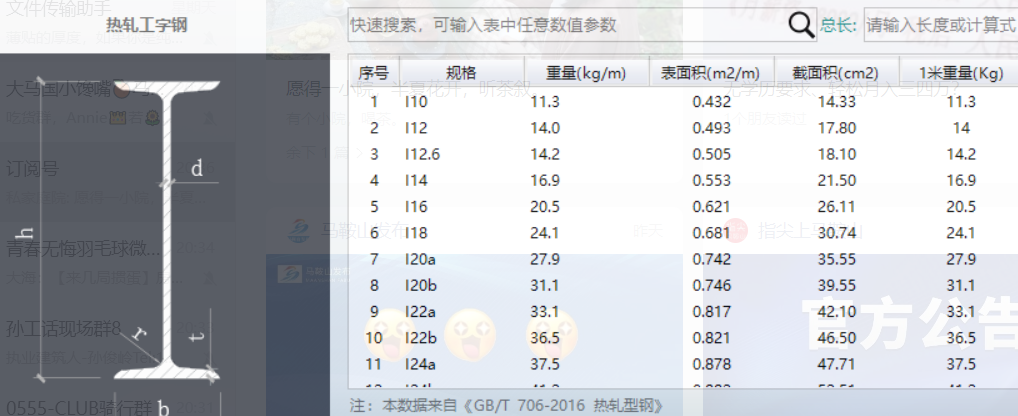1018x416 pixels.
Task: Select the I20a specification row
Action: coord(683,259)
